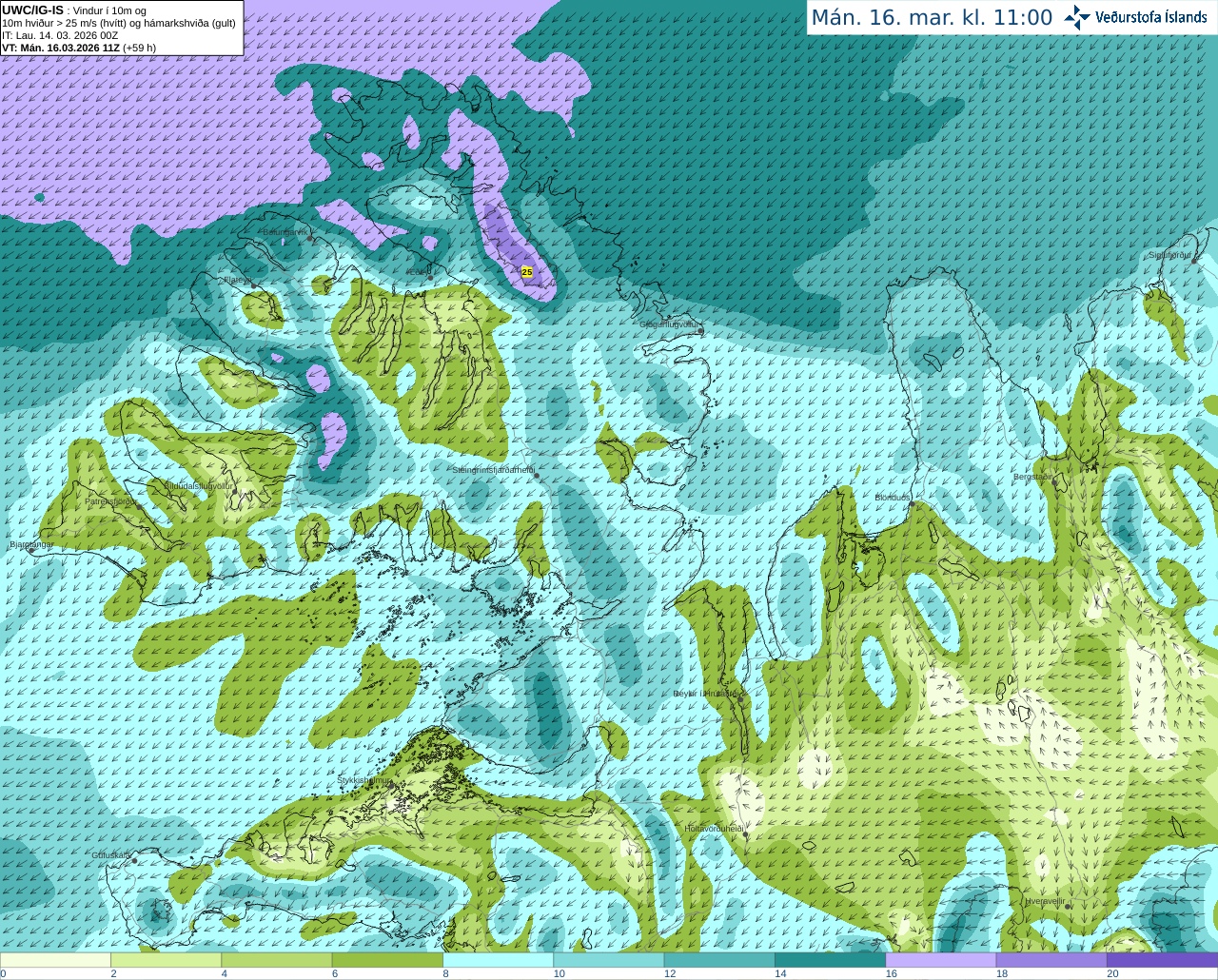This screenshot has width=1218, height=980.
Task: Click the legend value label 6
Action: coord(335,974)
